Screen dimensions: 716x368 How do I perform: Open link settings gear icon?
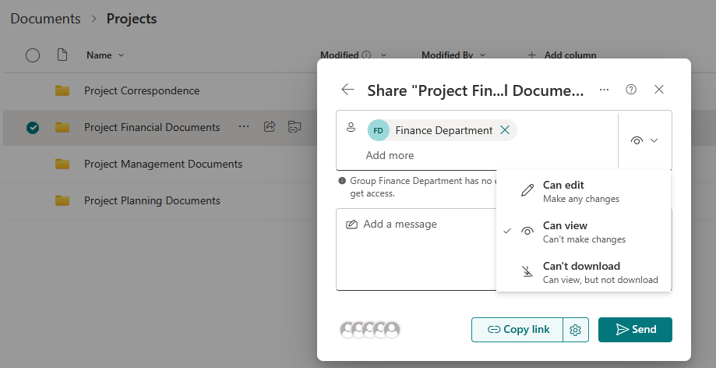575,330
